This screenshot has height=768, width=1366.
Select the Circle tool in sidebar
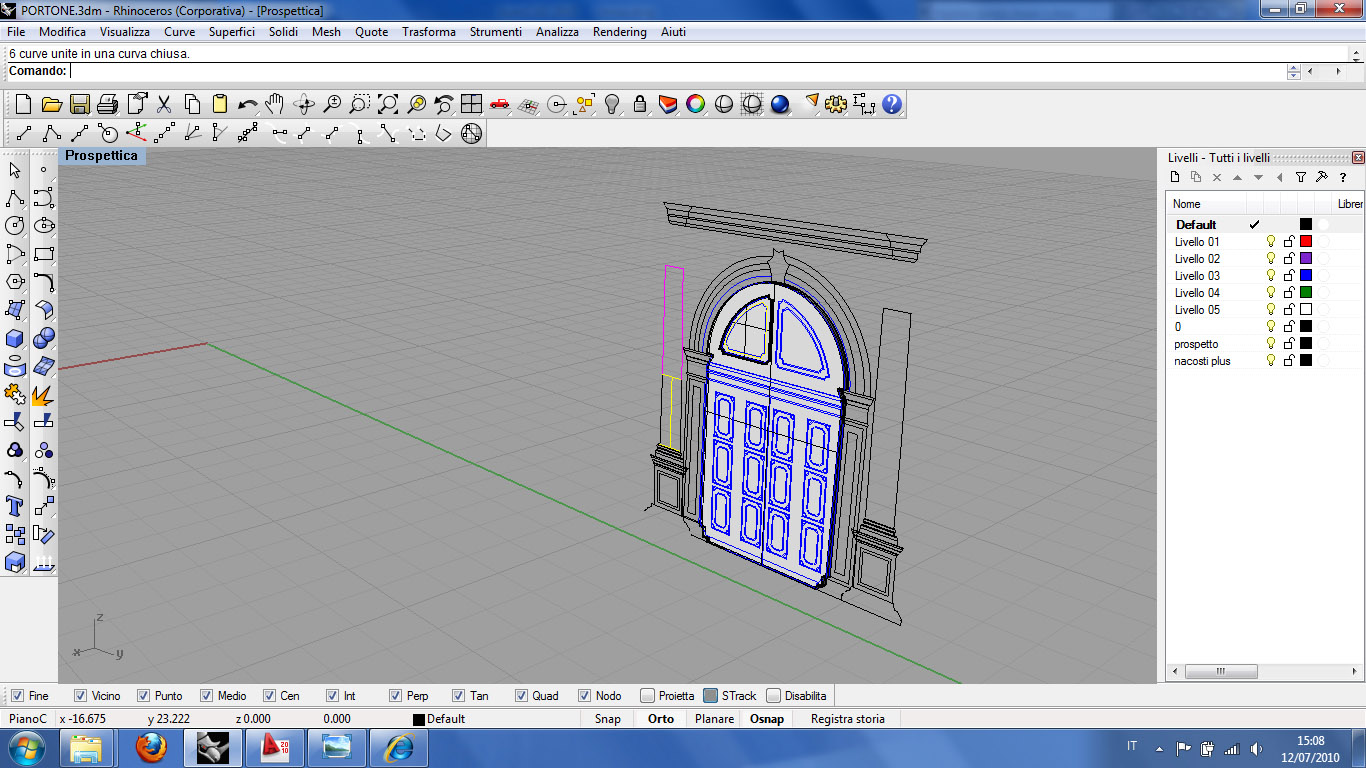[x=15, y=226]
